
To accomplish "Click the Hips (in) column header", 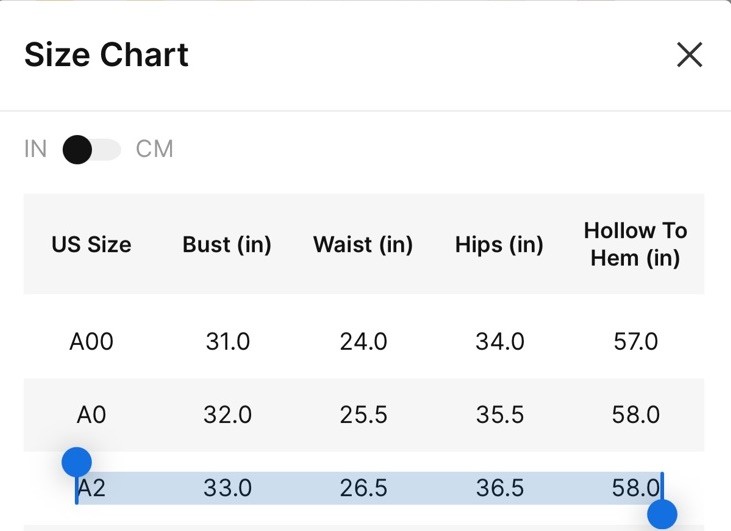I will pyautogui.click(x=499, y=244).
